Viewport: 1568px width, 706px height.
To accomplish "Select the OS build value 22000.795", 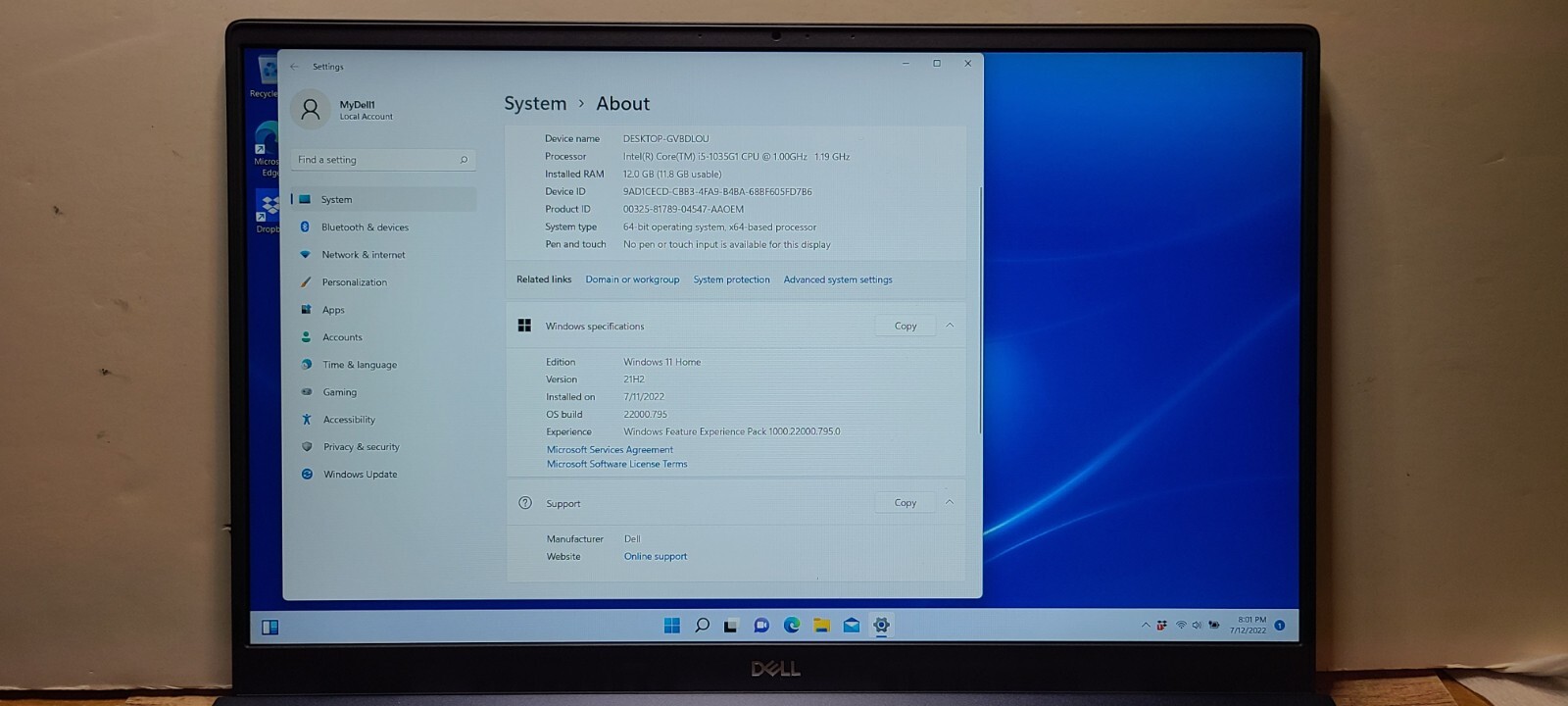I will click(646, 415).
